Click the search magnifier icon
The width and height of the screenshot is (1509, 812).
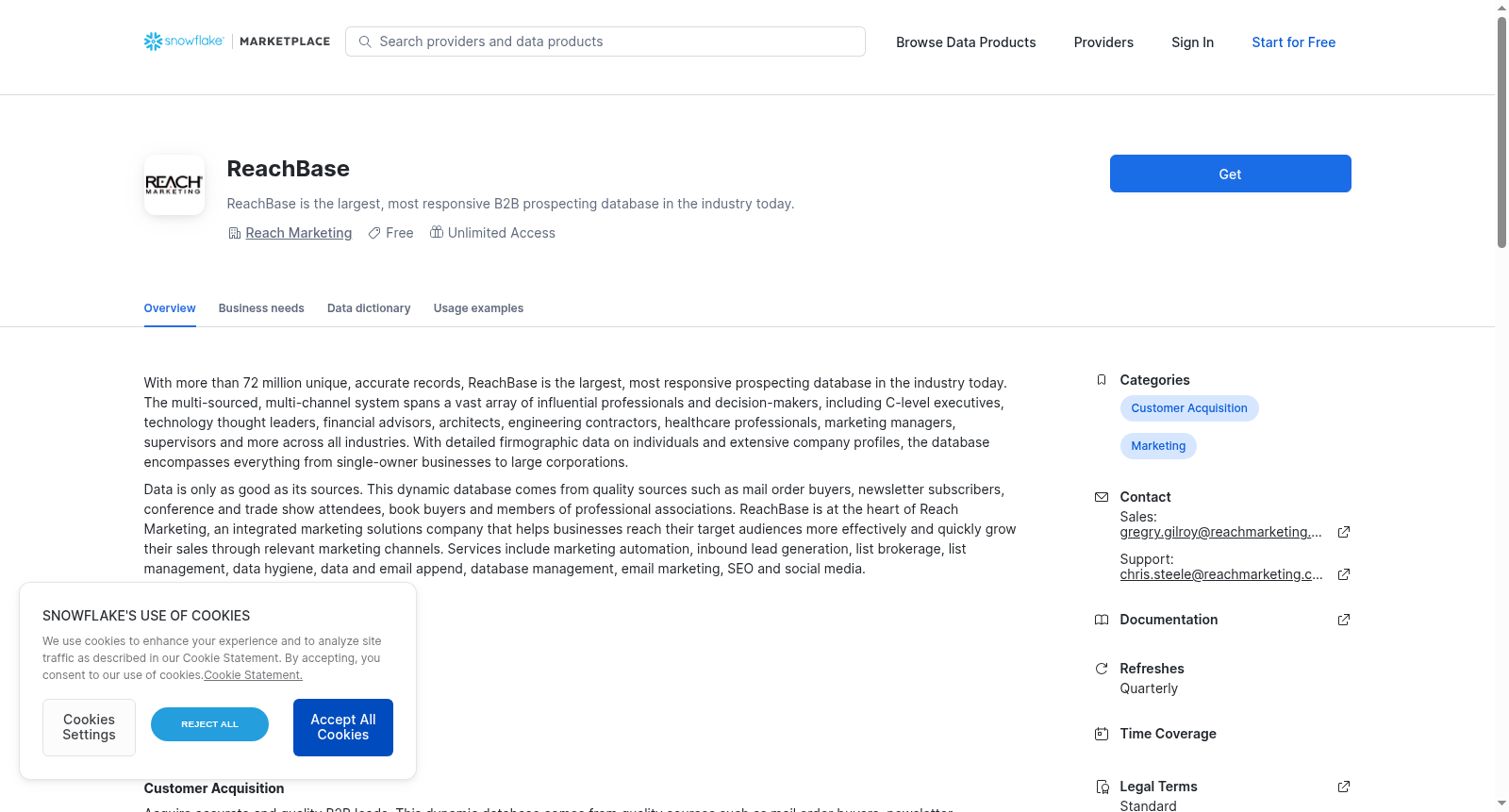tap(365, 41)
